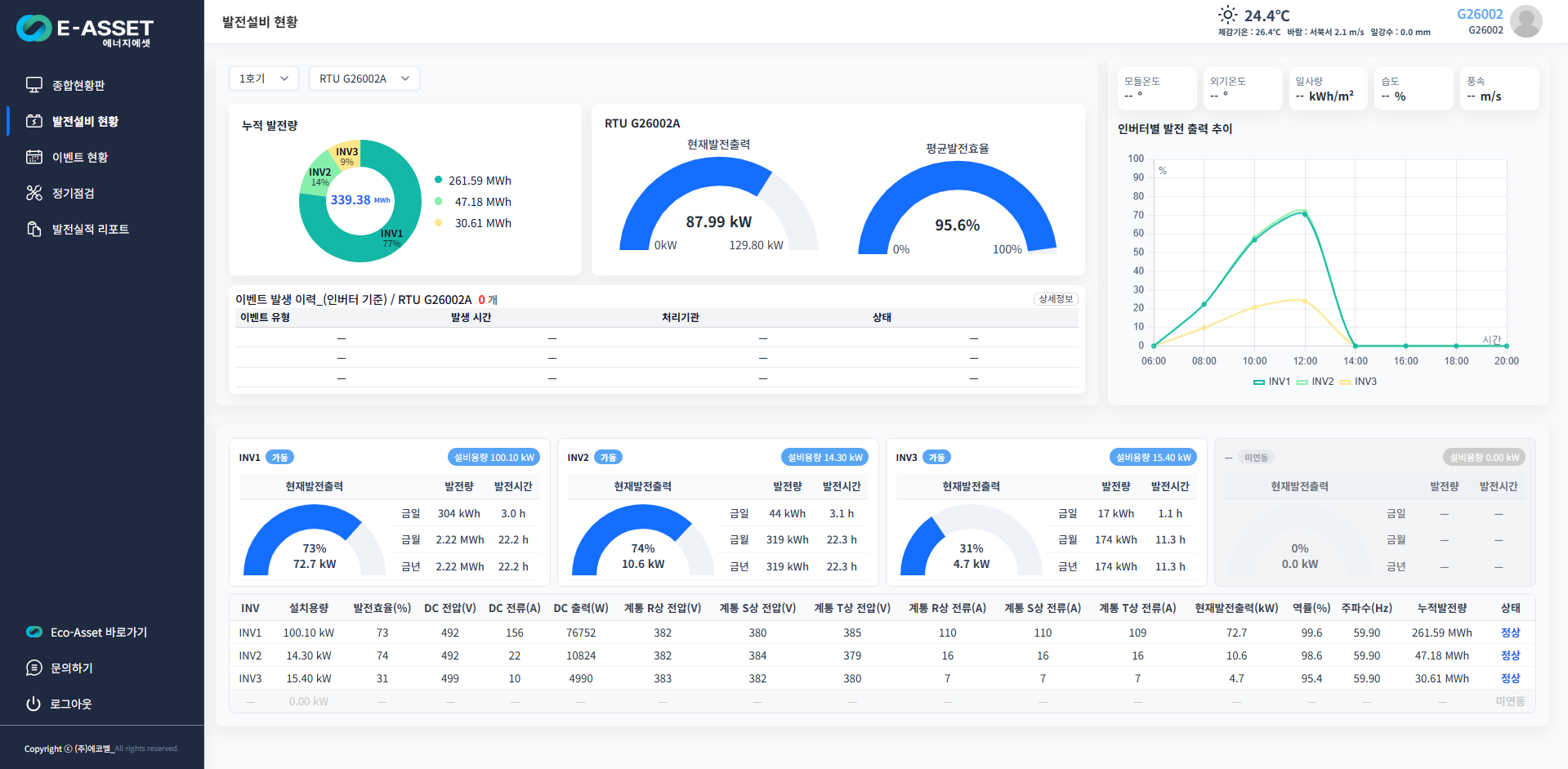The width and height of the screenshot is (1568, 769).
Task: Click the G26002 username text
Action: pyautogui.click(x=1480, y=14)
